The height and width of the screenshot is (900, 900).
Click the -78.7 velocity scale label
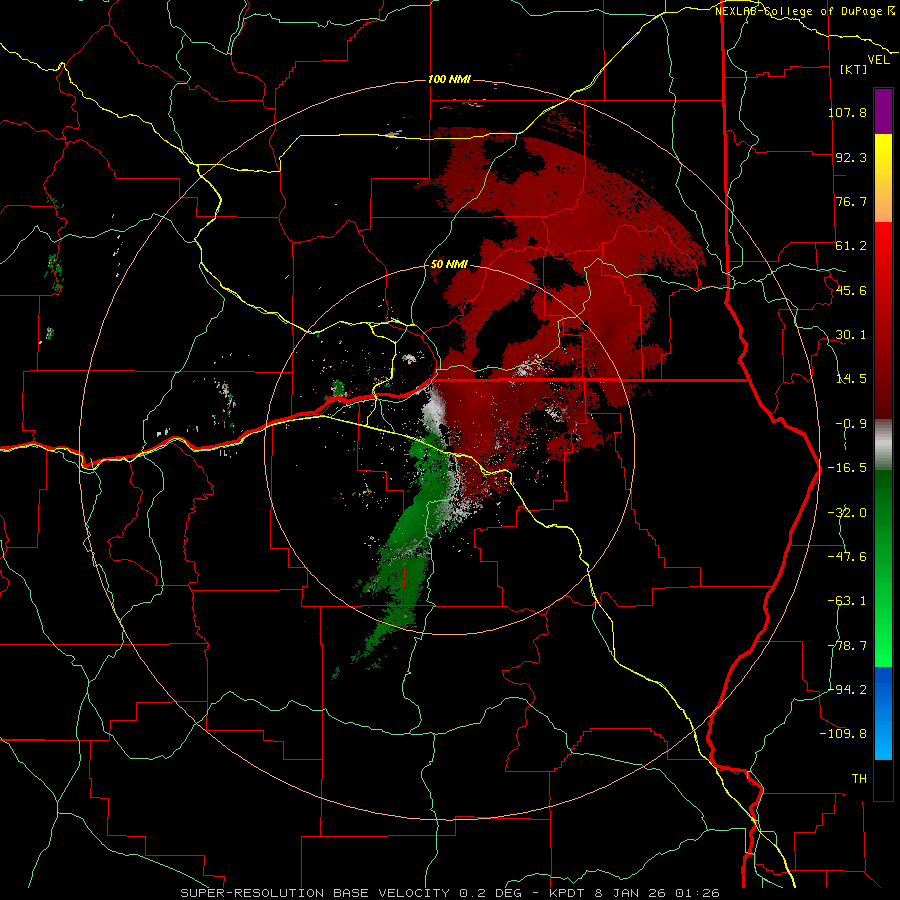pyautogui.click(x=847, y=646)
